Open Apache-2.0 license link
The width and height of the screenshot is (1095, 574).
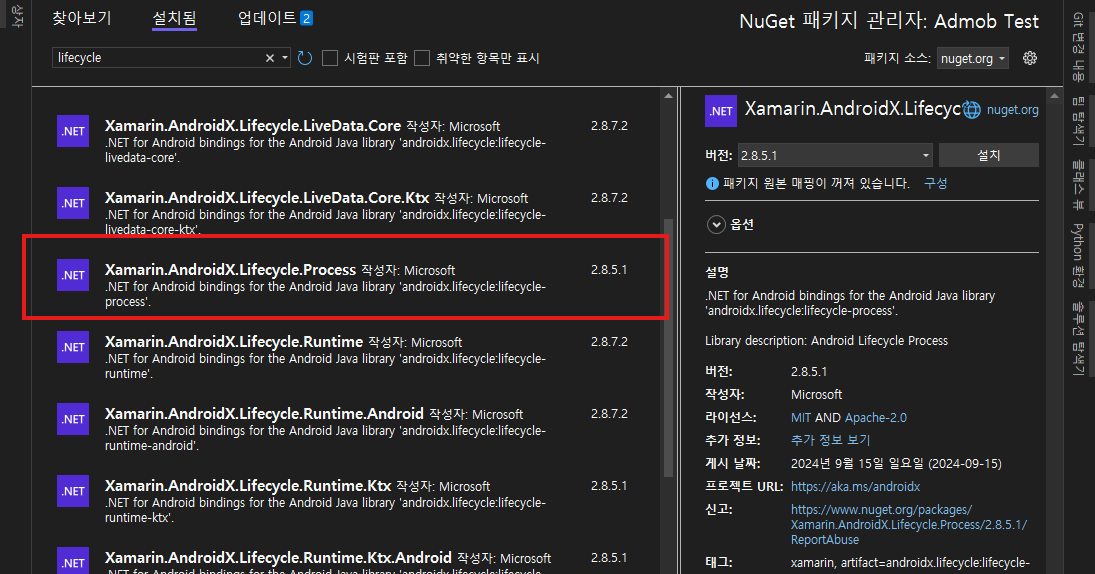click(x=876, y=418)
